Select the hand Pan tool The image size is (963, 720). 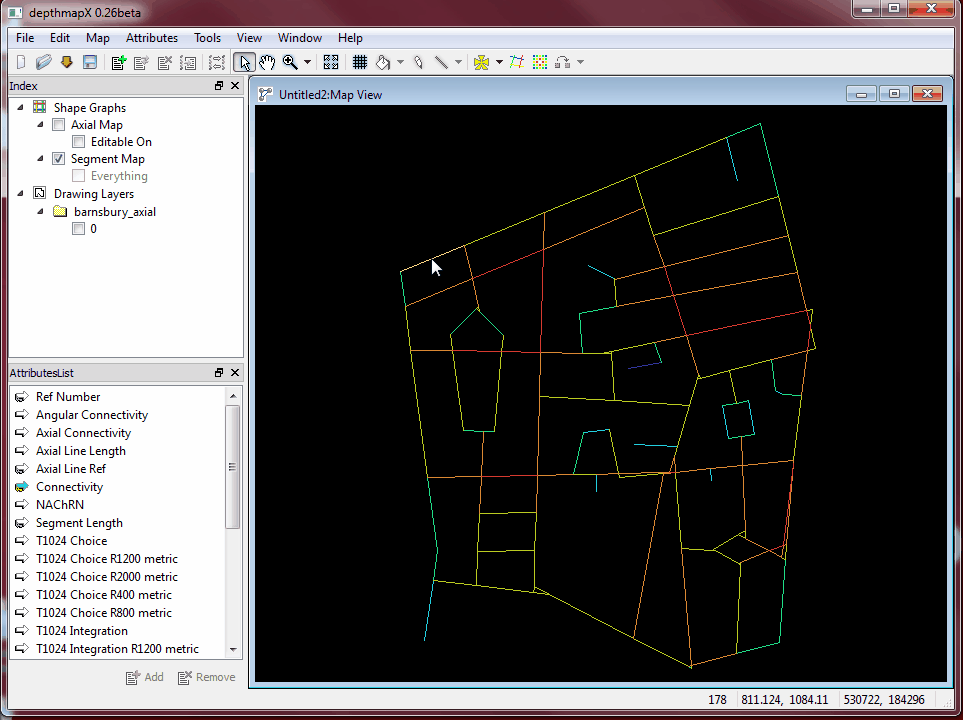point(267,62)
